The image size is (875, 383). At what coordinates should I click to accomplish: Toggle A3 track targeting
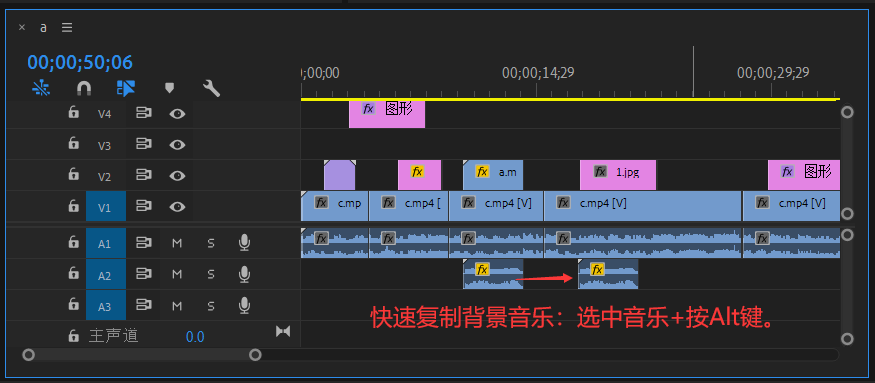(x=105, y=305)
